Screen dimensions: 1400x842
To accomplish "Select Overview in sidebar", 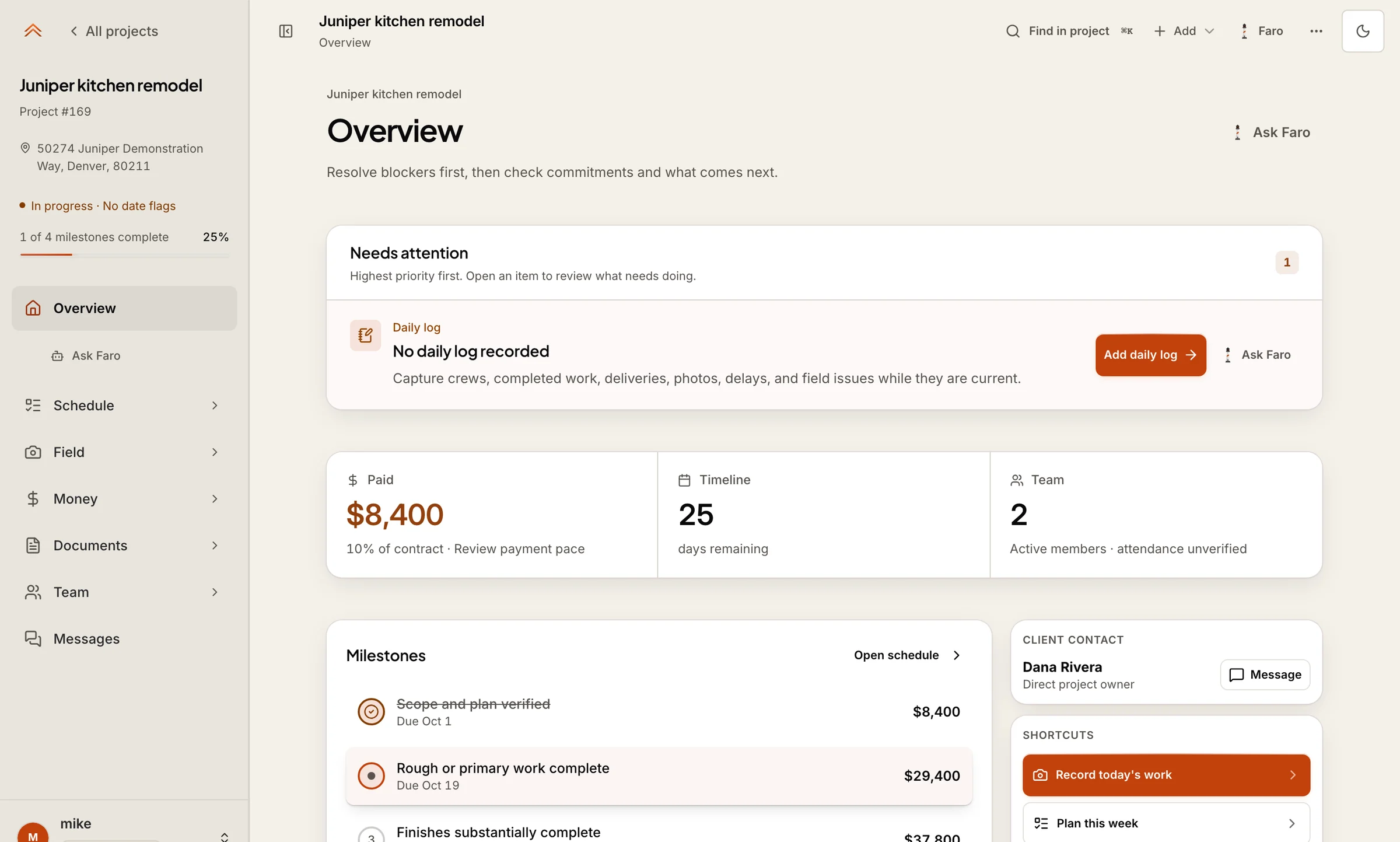I will click(124, 308).
